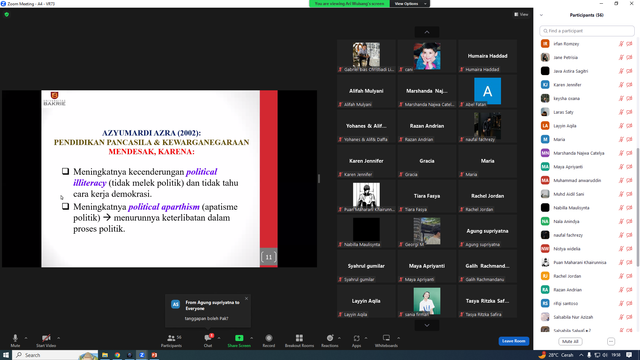This screenshot has width=640, height=360.
Task: Select sania firman video thumbnail
Action: tap(427, 301)
